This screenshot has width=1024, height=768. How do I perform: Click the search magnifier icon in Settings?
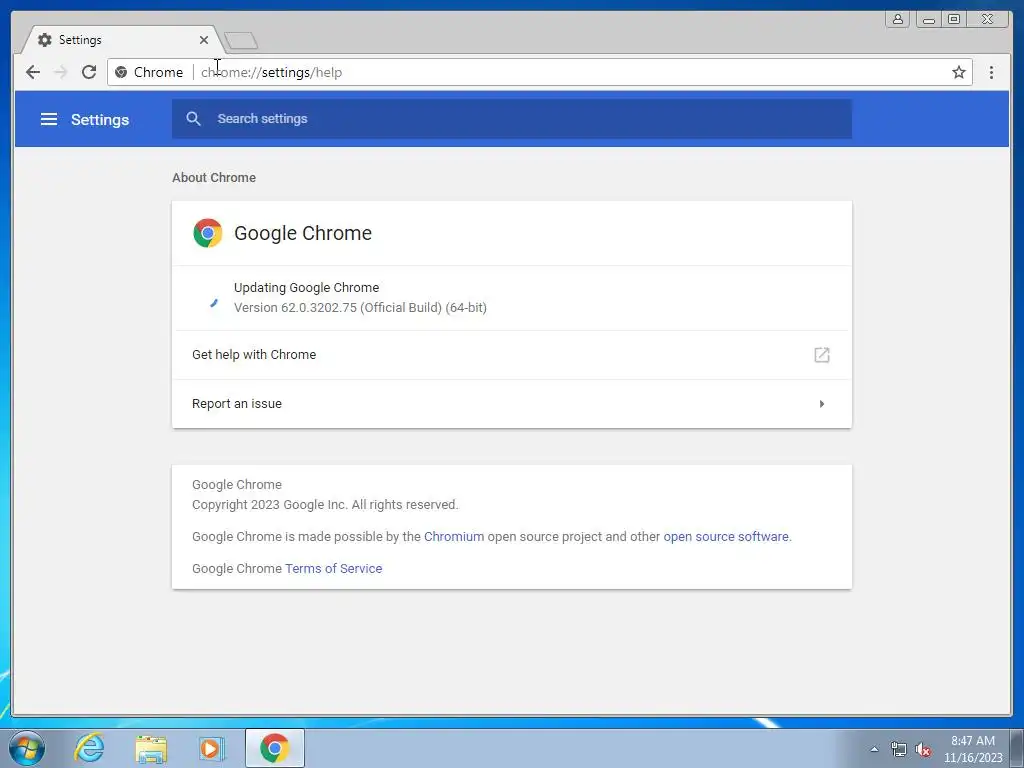point(193,118)
